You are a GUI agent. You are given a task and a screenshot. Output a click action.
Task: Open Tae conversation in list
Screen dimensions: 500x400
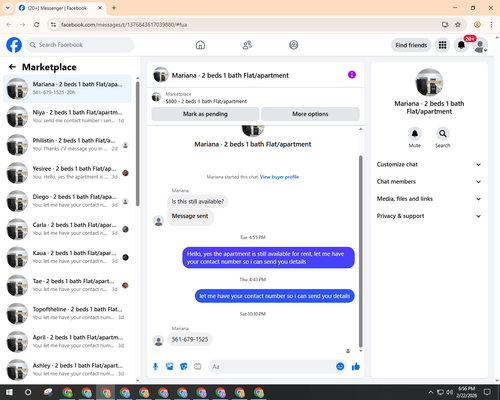67,285
